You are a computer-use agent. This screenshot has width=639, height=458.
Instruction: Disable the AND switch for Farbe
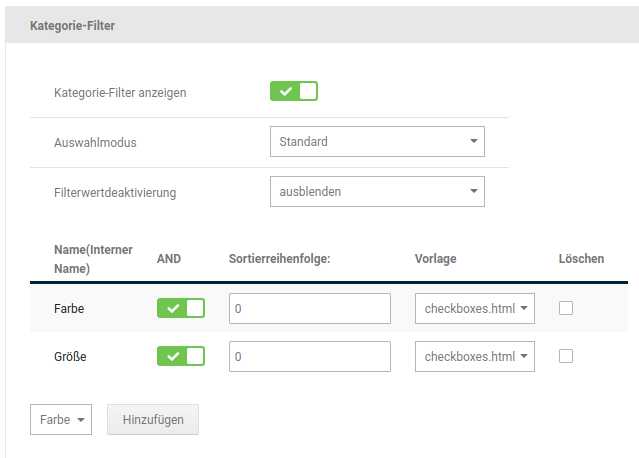[181, 309]
